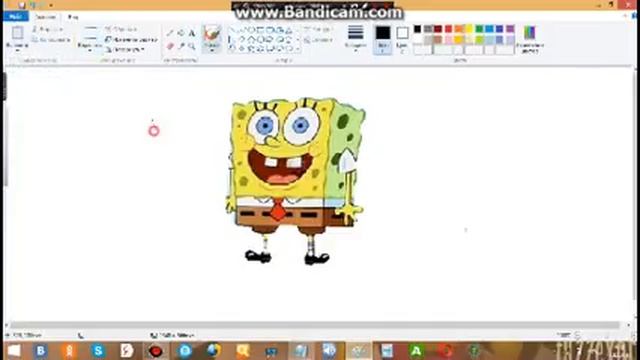Open the shape Fill dropdown
The image size is (640, 360).
click(319, 40)
